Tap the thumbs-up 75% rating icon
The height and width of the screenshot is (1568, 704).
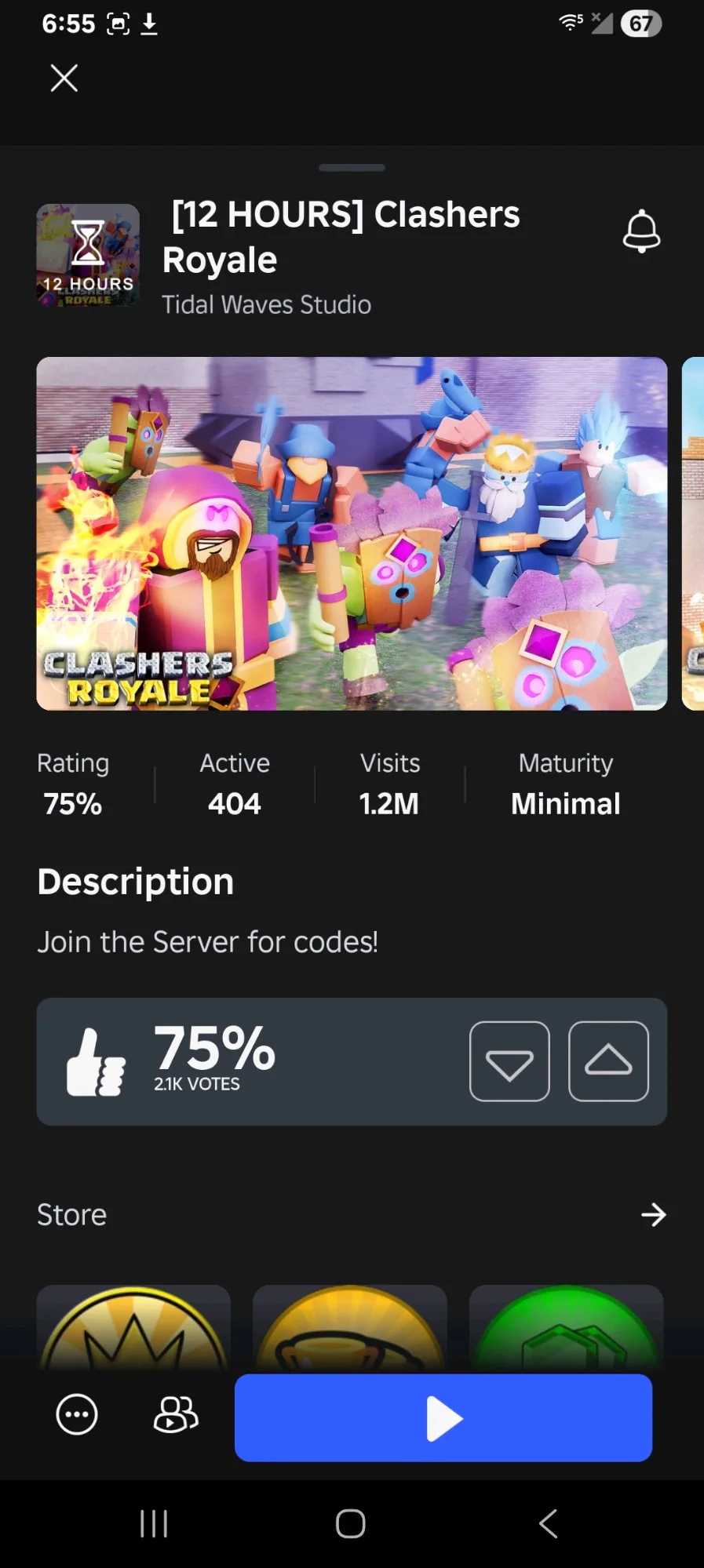[x=96, y=1062]
